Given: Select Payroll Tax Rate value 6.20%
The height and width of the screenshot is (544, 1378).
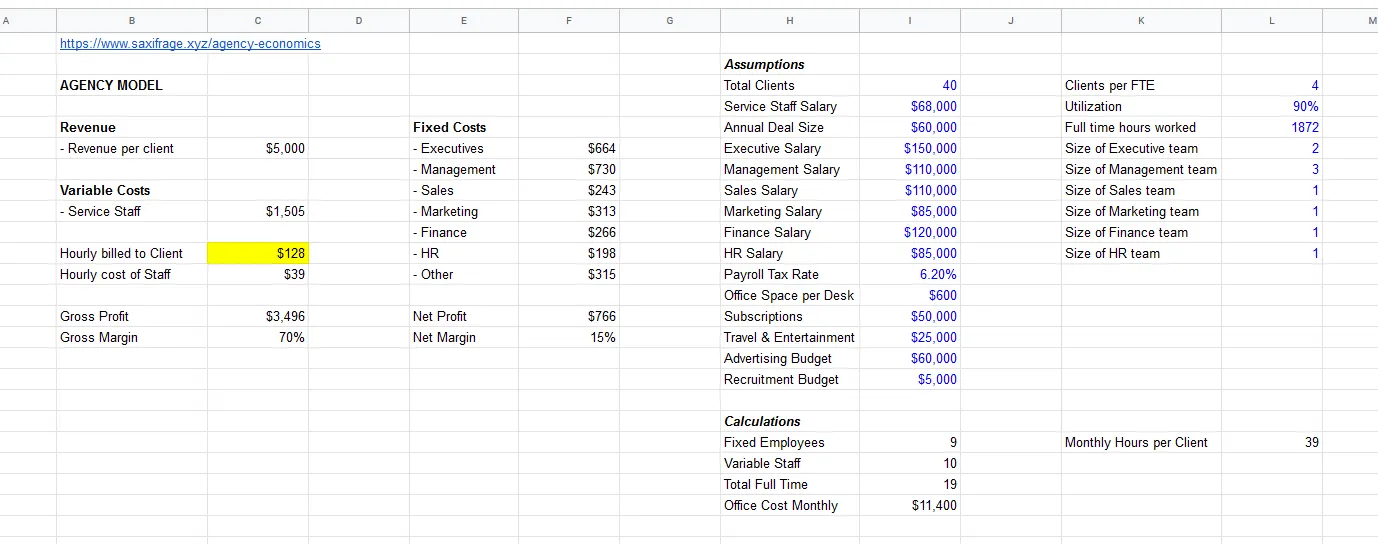Looking at the screenshot, I should (910, 275).
